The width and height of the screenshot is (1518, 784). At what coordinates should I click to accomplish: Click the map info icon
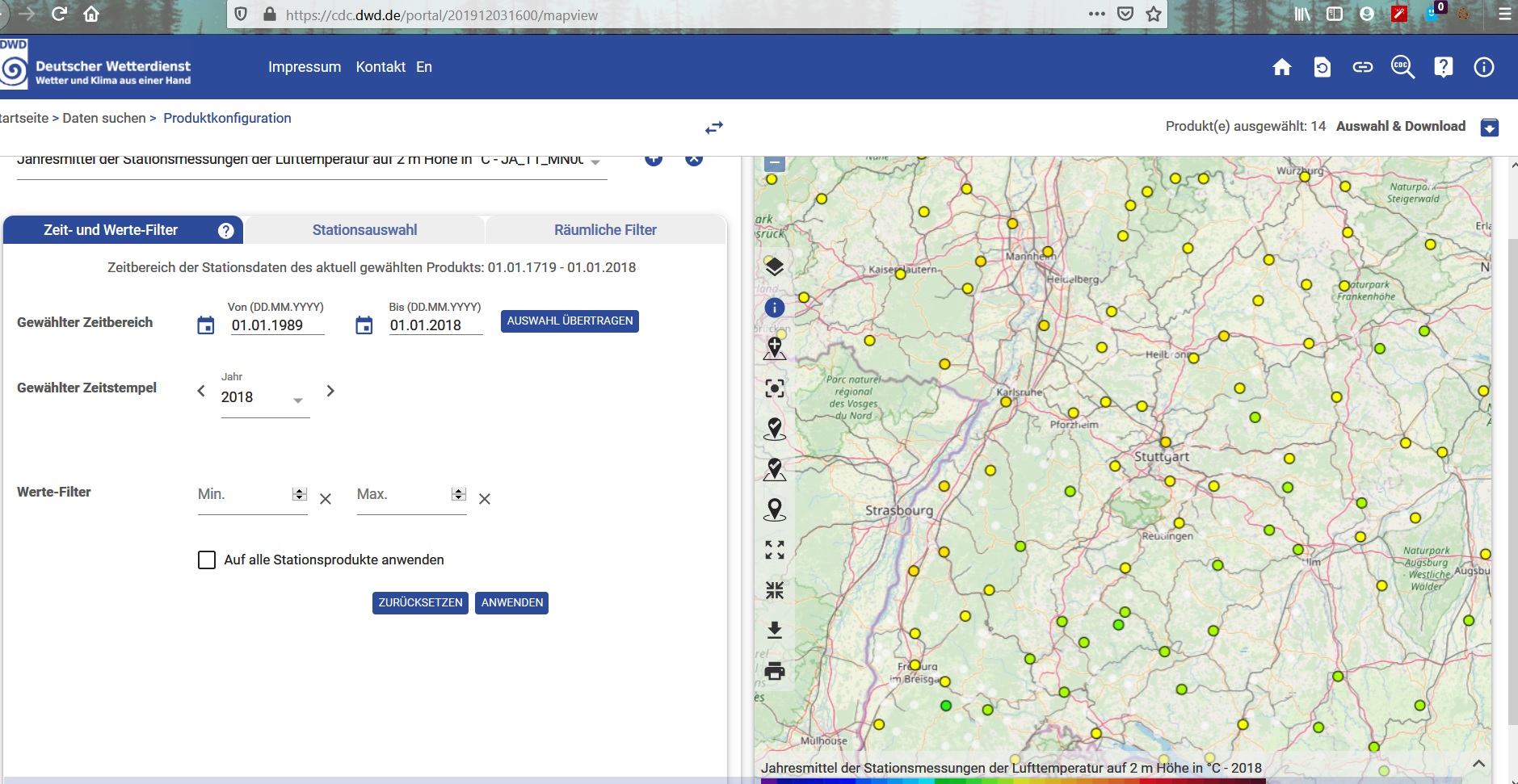click(774, 308)
